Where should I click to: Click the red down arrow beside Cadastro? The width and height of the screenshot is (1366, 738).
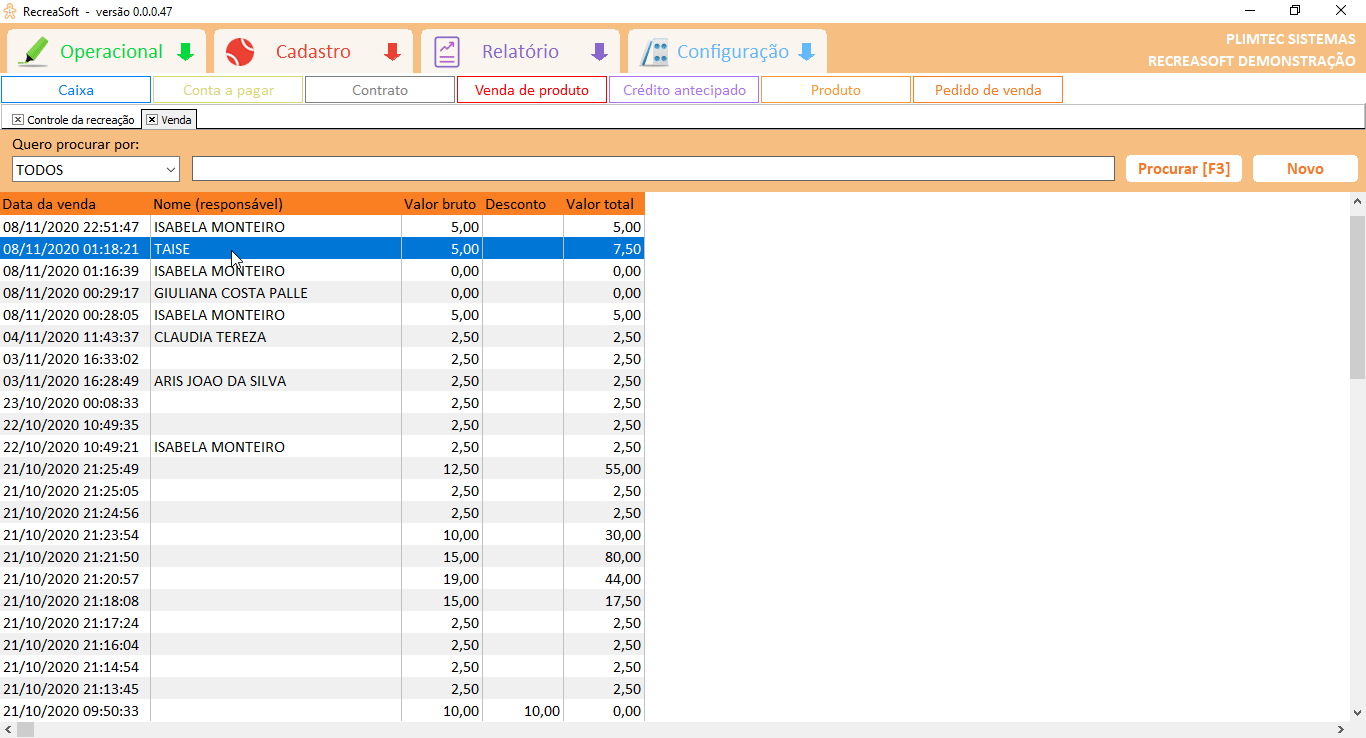click(393, 52)
